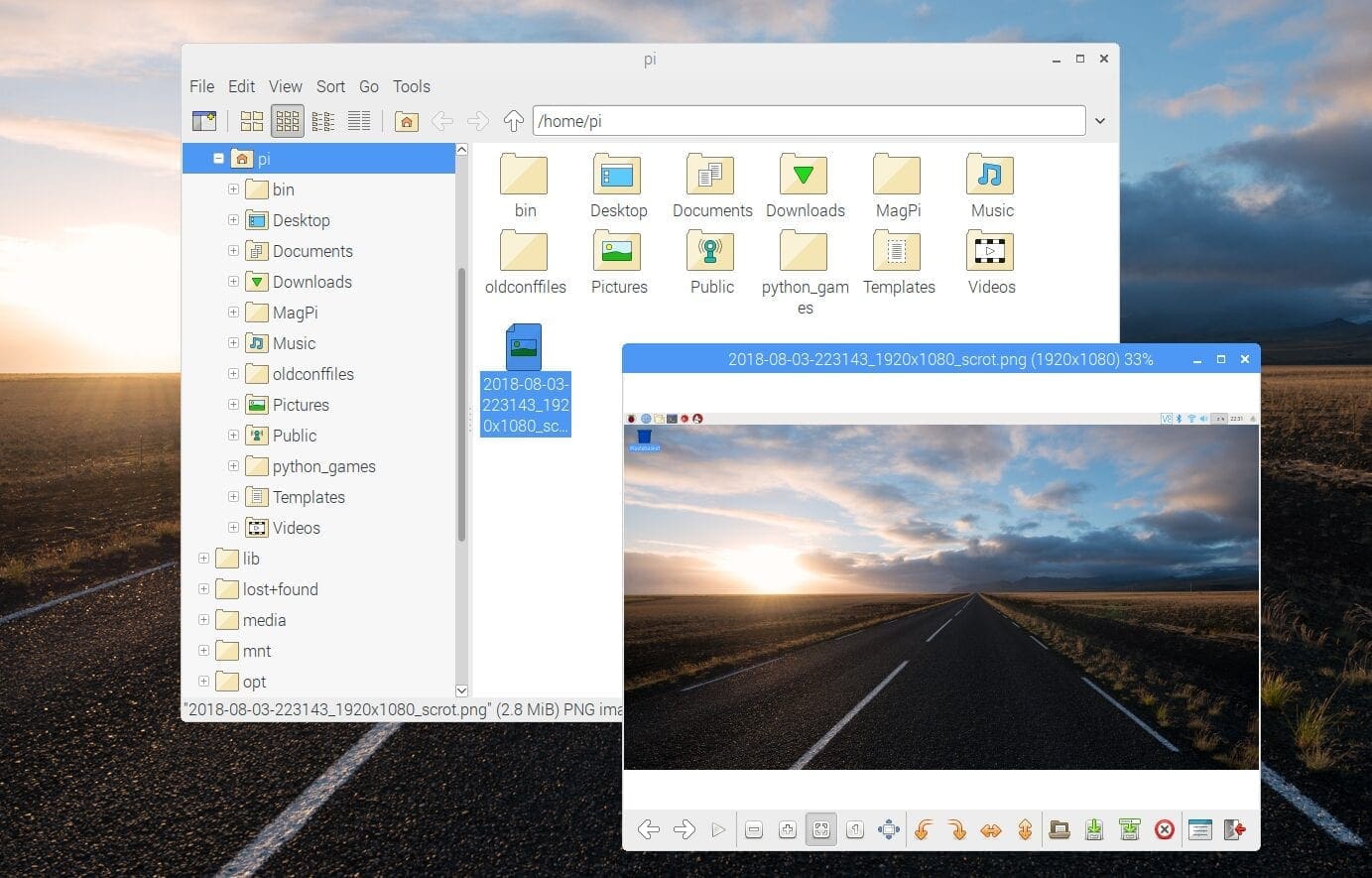Viewport: 1372px width, 878px height.
Task: Select the Documents folder icon in main pane
Action: tap(711, 176)
